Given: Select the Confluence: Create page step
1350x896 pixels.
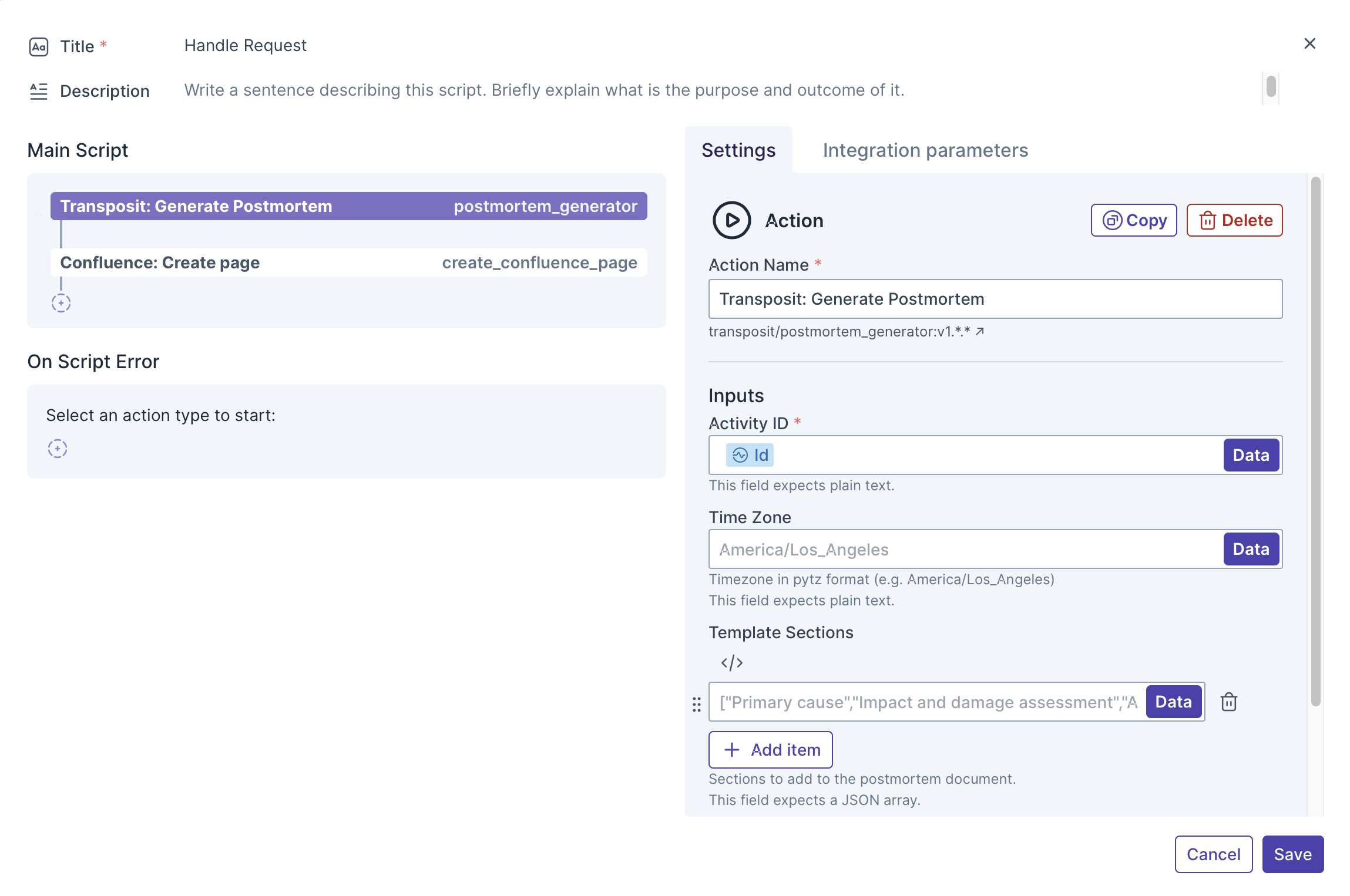Looking at the screenshot, I should pos(348,262).
